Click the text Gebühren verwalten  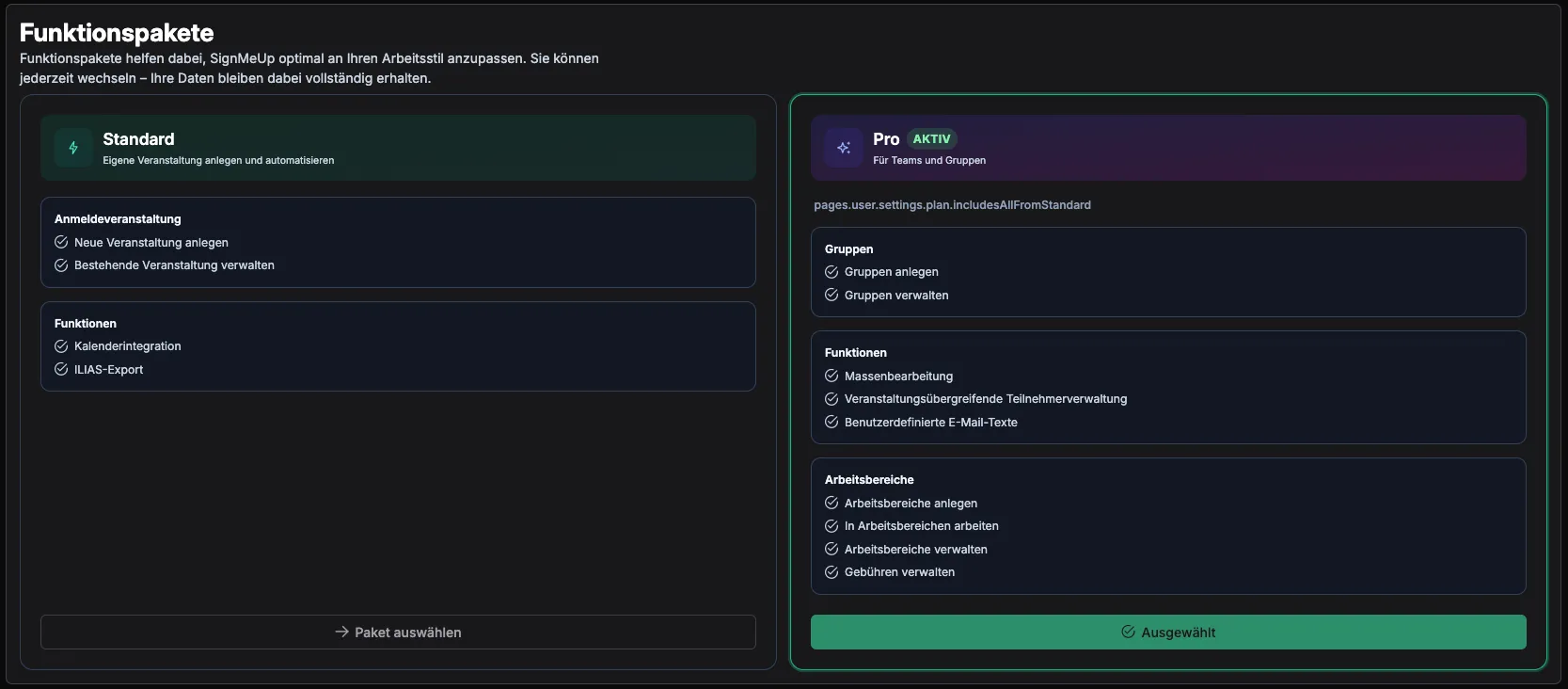(x=899, y=572)
